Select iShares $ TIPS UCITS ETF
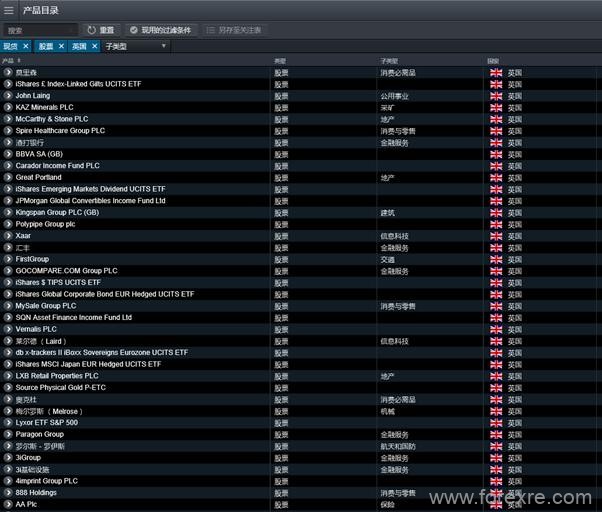This screenshot has height=512, width=602. pyautogui.click(x=58, y=282)
